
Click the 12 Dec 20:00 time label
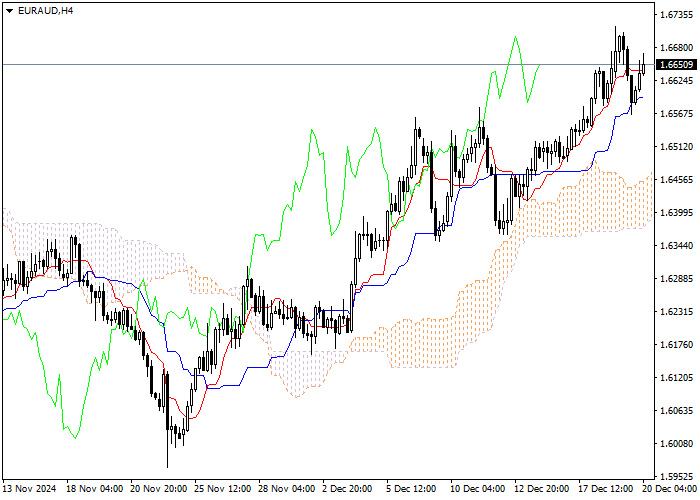click(541, 489)
